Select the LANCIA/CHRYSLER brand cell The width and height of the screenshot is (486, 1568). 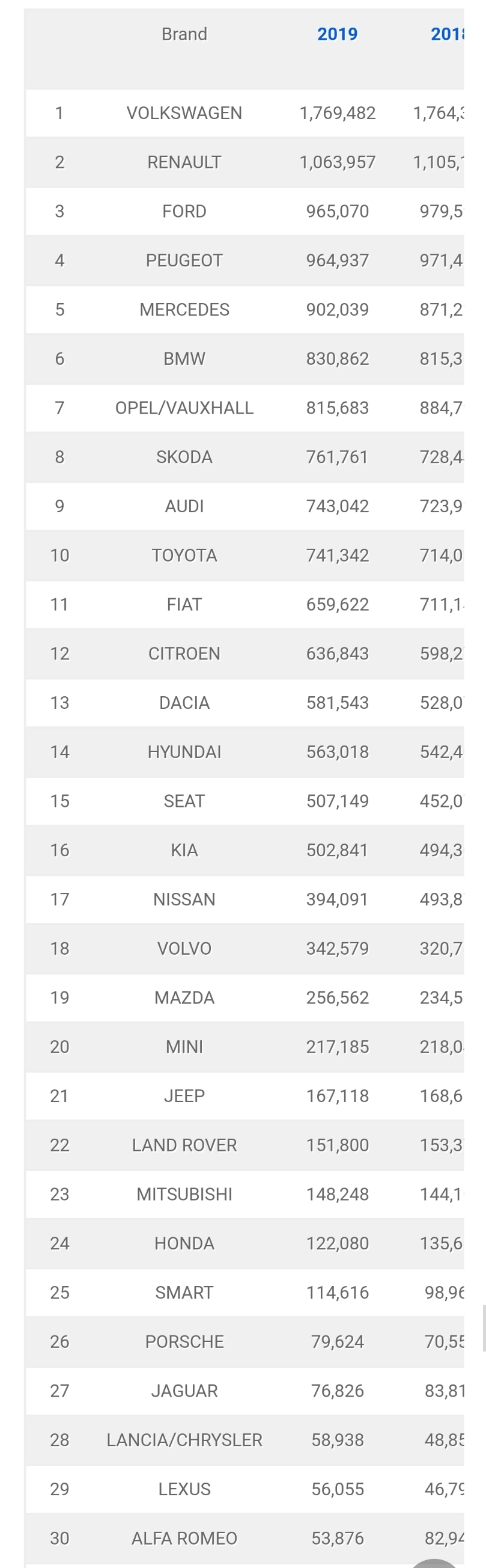click(184, 1439)
